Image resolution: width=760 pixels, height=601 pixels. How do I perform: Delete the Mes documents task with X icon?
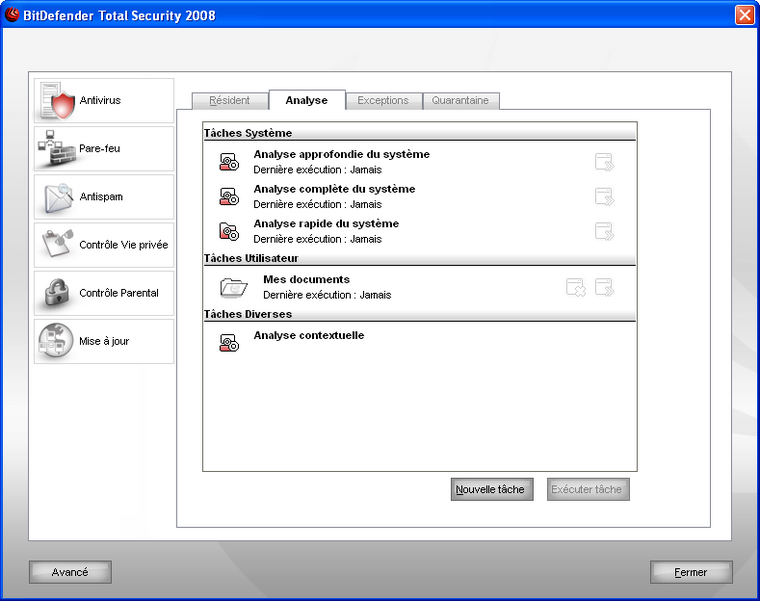tap(576, 287)
